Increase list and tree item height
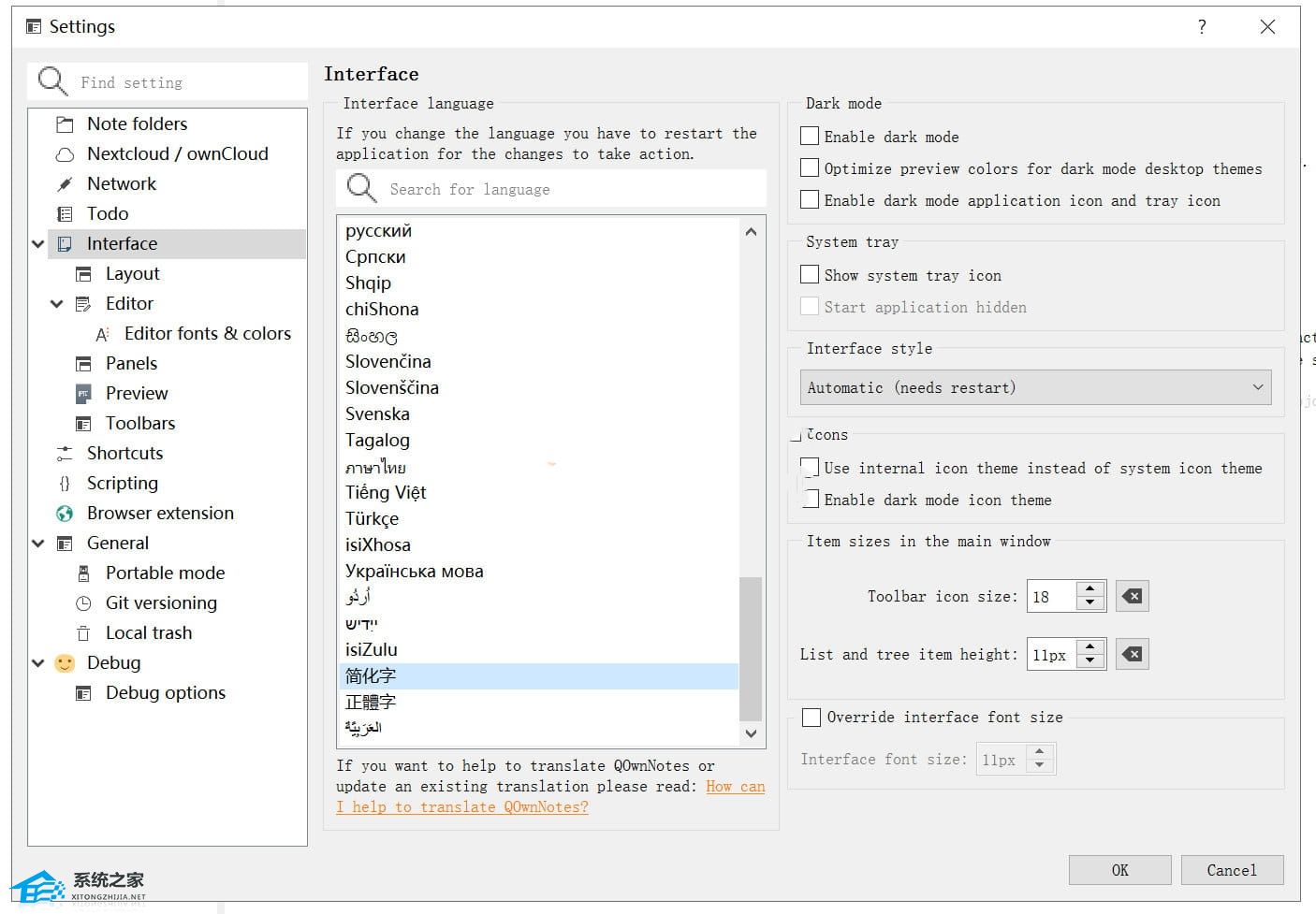Image resolution: width=1316 pixels, height=914 pixels. click(1090, 646)
